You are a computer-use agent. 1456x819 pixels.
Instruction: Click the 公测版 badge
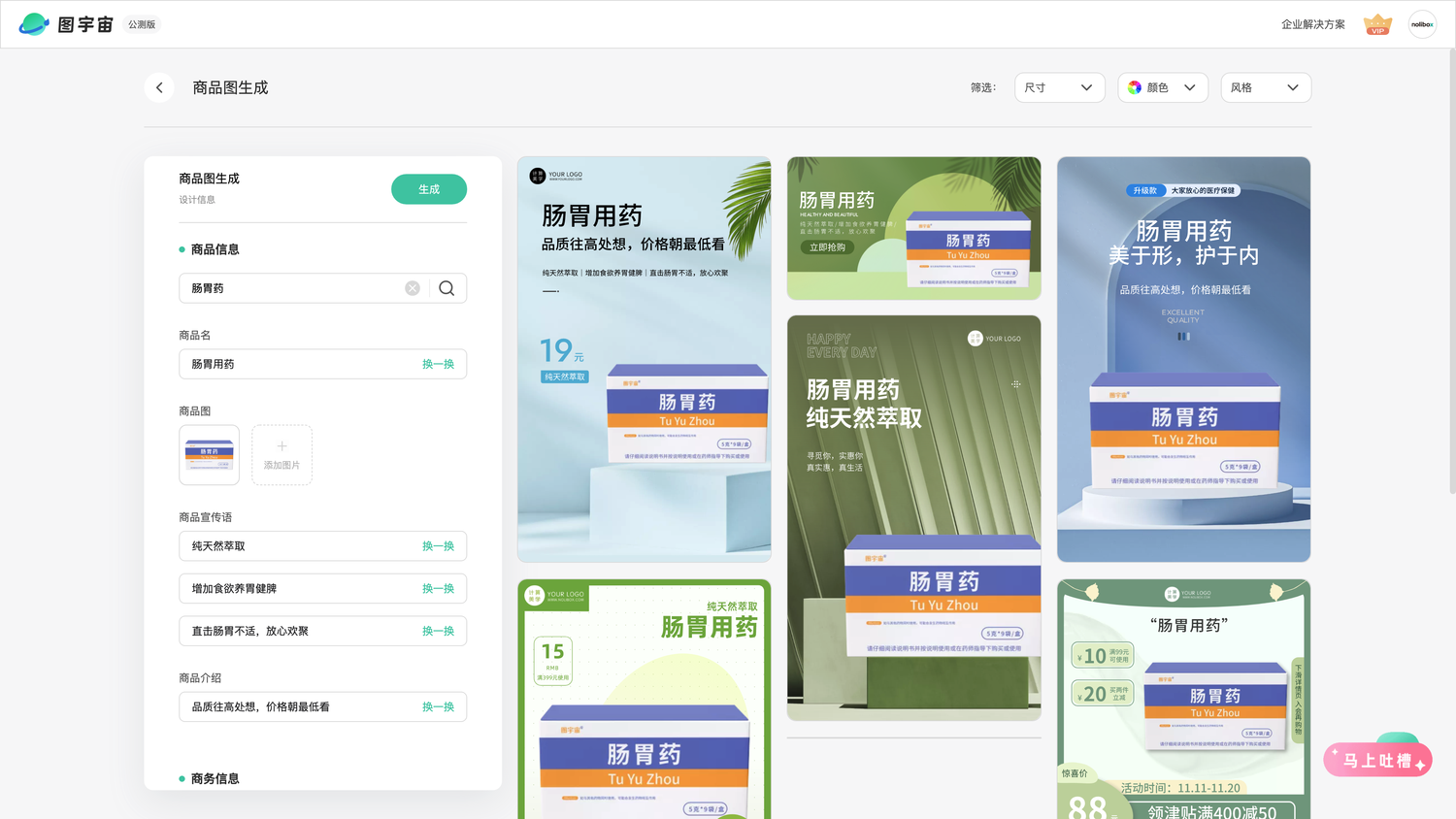click(142, 24)
